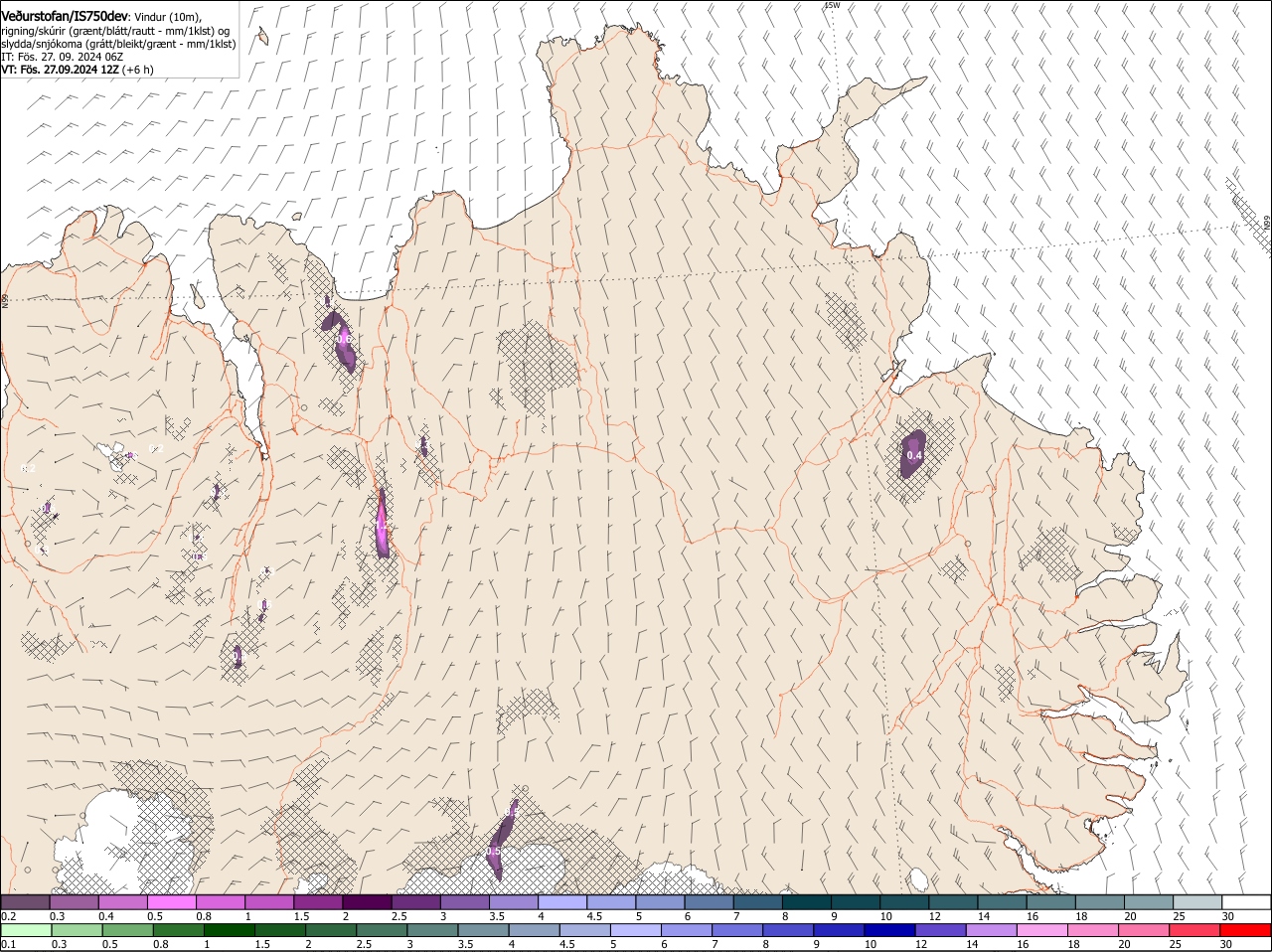Pick the light green 0.3 swatch, bottom legend
The width and height of the screenshot is (1272, 952).
[x=77, y=930]
